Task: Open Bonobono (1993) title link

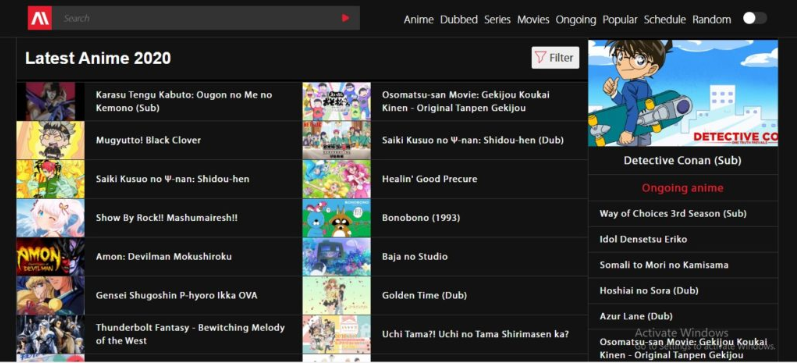Action: pyautogui.click(x=421, y=218)
